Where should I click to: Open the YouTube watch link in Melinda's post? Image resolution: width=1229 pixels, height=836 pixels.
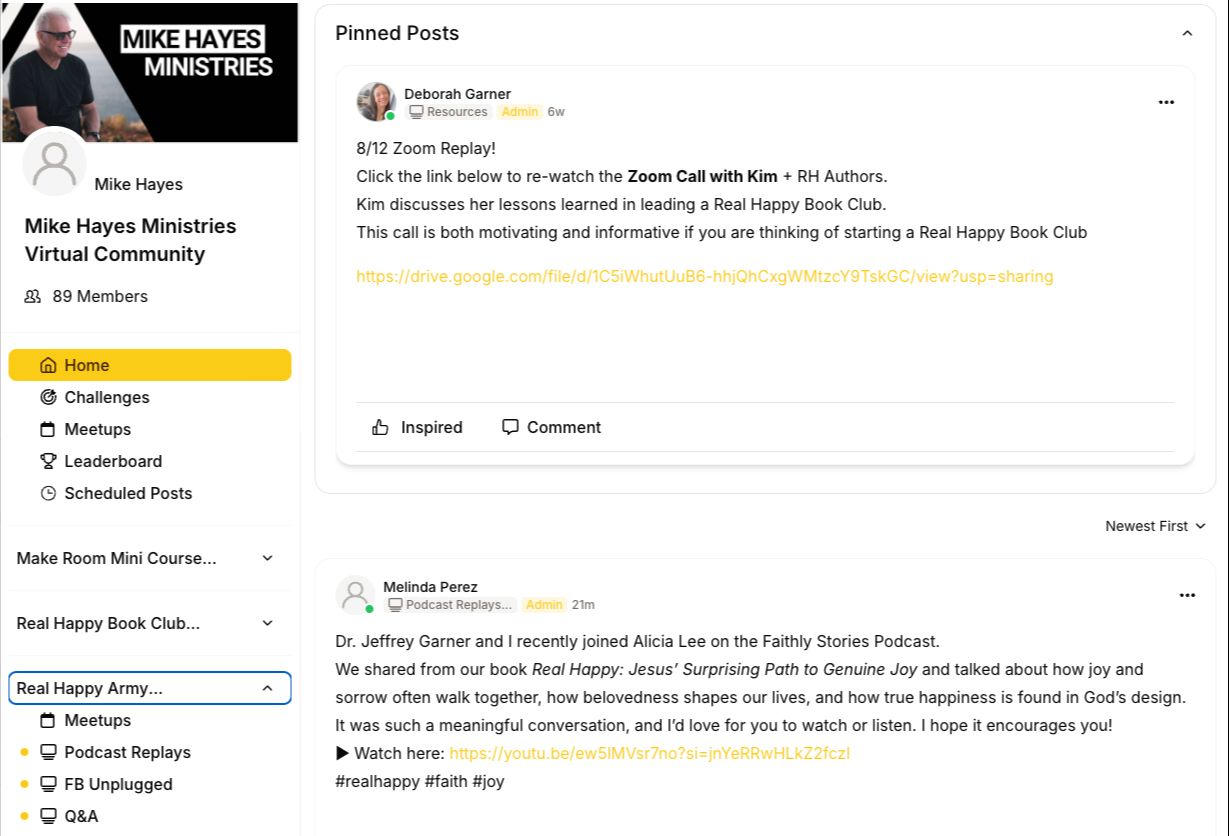tap(649, 753)
